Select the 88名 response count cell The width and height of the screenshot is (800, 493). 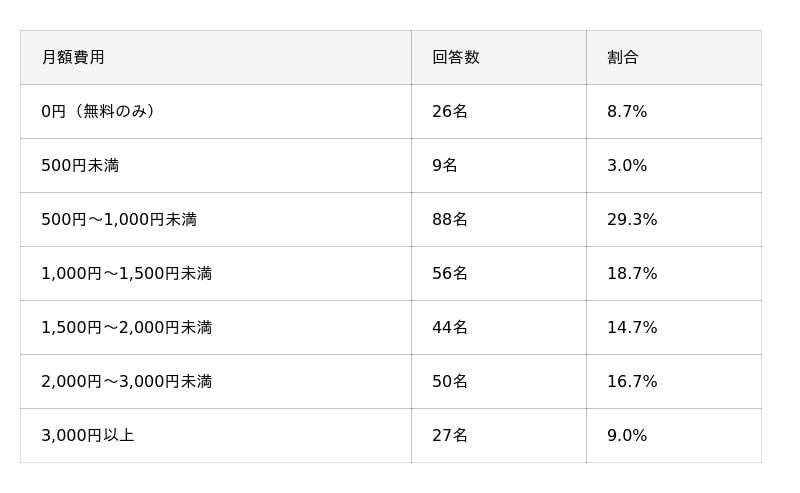tap(450, 219)
